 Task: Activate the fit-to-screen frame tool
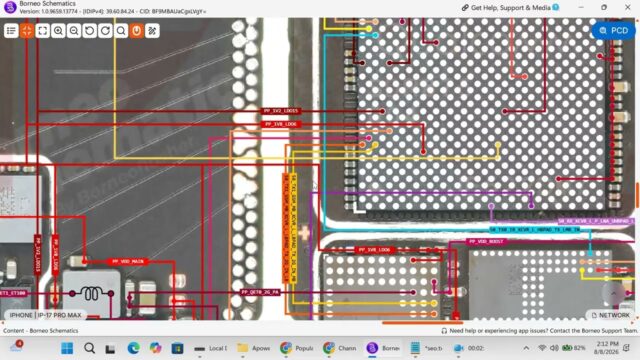coord(42,31)
